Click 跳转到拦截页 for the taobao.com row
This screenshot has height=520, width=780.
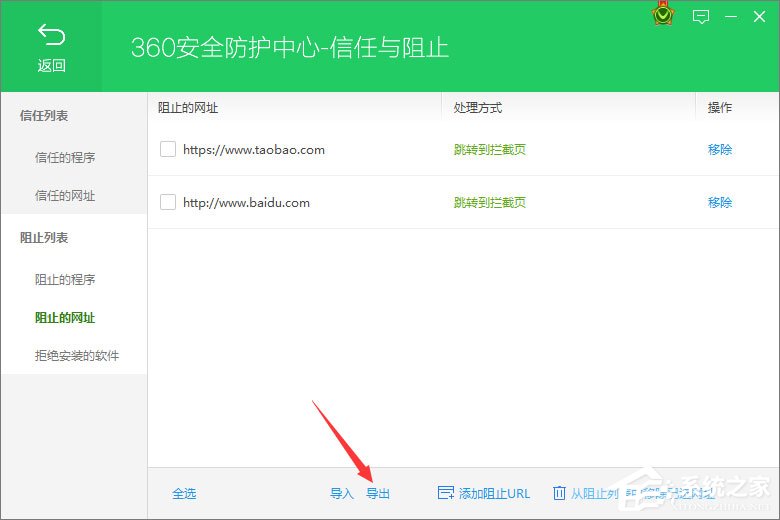coord(490,149)
